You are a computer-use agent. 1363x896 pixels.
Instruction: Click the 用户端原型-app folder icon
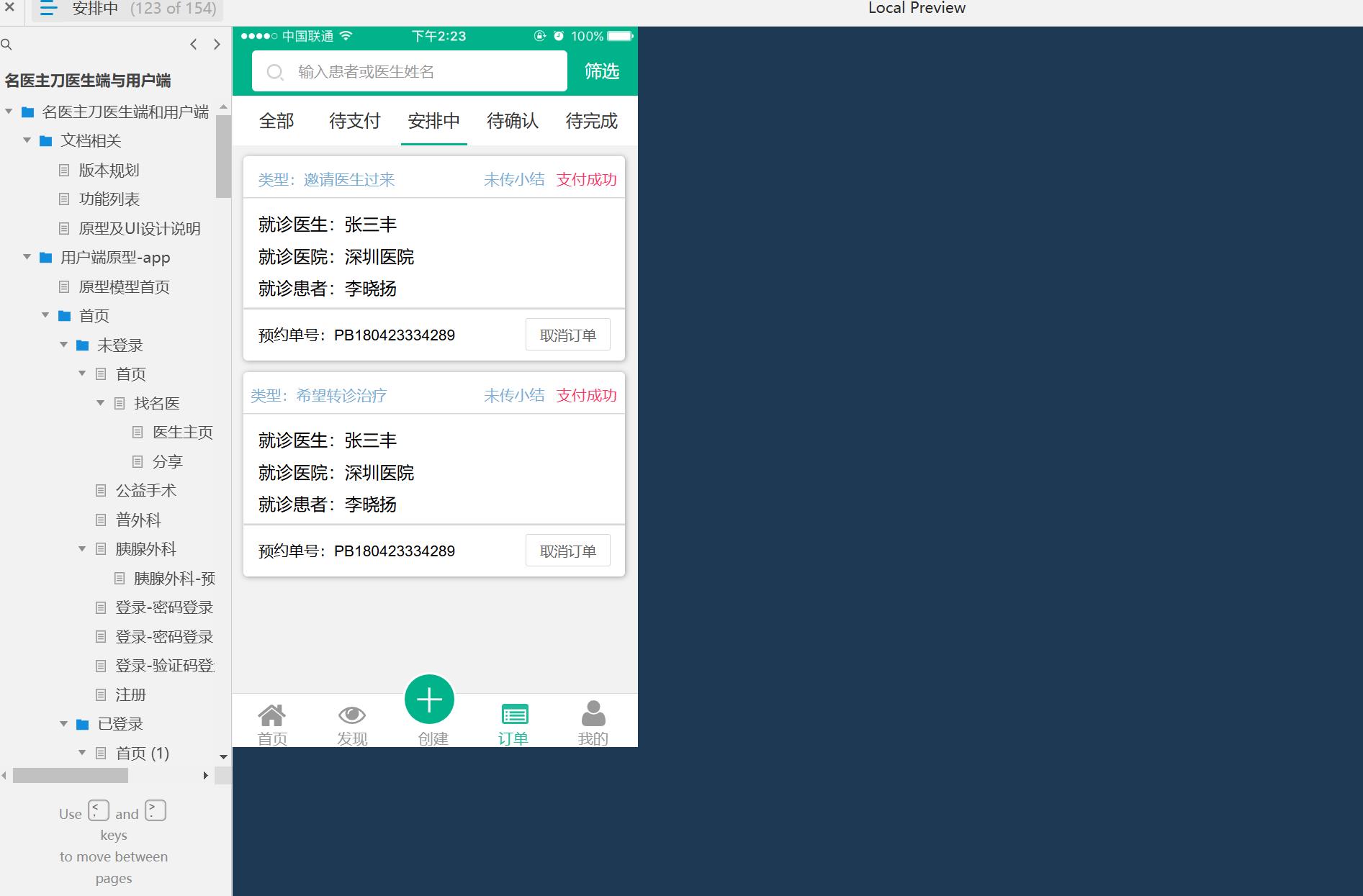46,258
